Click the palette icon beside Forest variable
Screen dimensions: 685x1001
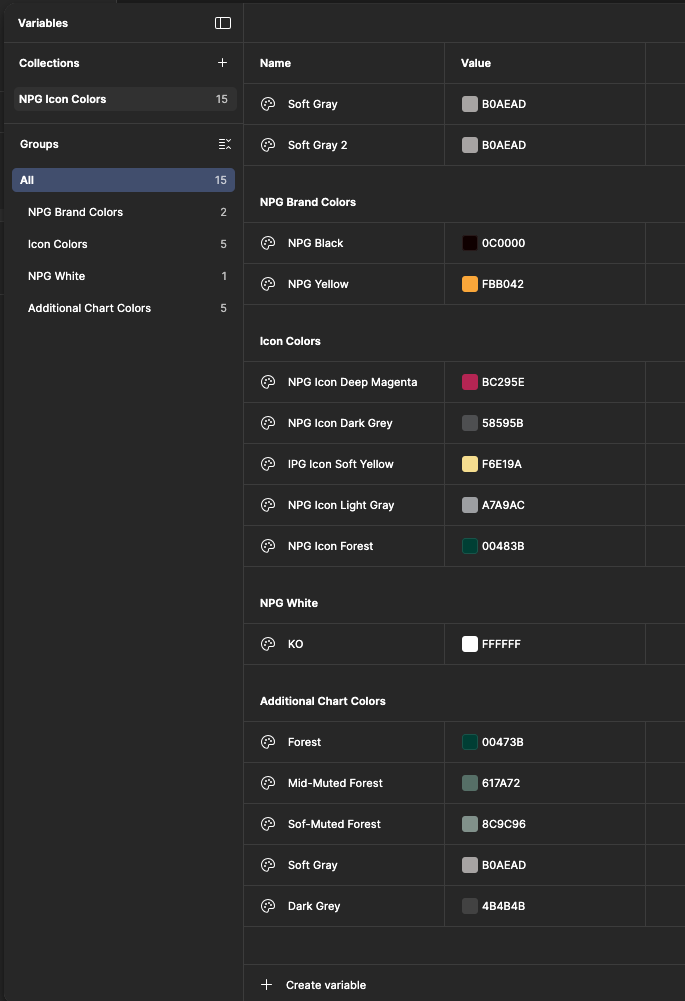coord(268,742)
